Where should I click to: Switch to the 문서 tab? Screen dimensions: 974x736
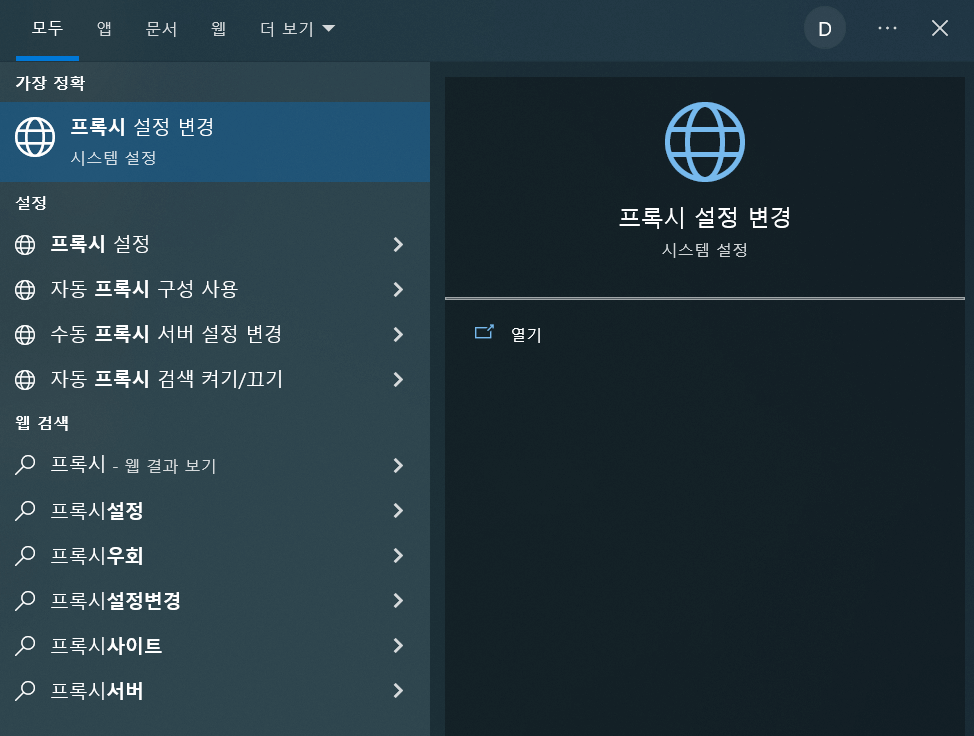click(162, 29)
